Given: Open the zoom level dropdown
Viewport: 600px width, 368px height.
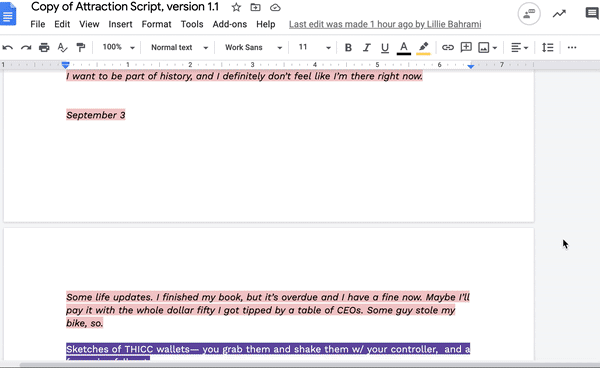Looking at the screenshot, I should click(x=119, y=47).
